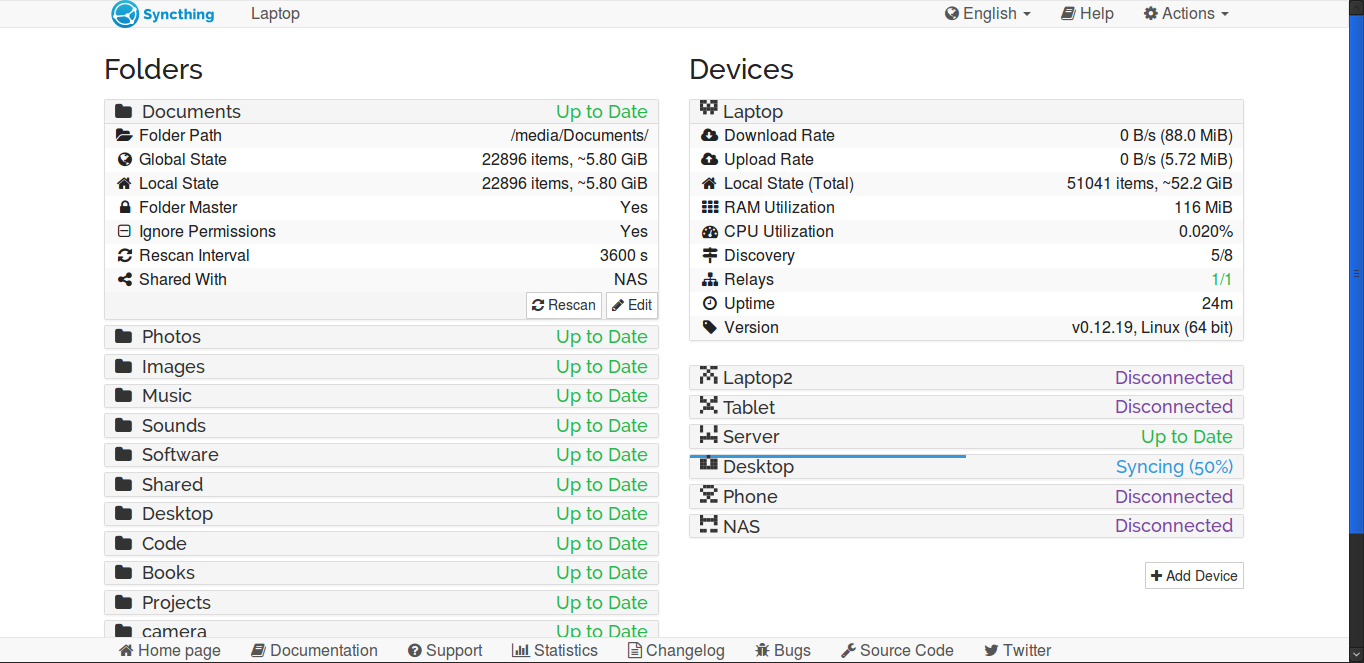Click the Music folder icon

[x=124, y=396]
